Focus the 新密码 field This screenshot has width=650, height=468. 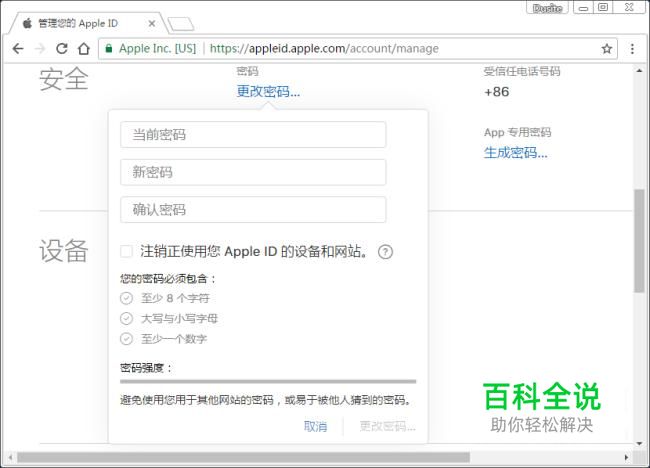coord(253,172)
